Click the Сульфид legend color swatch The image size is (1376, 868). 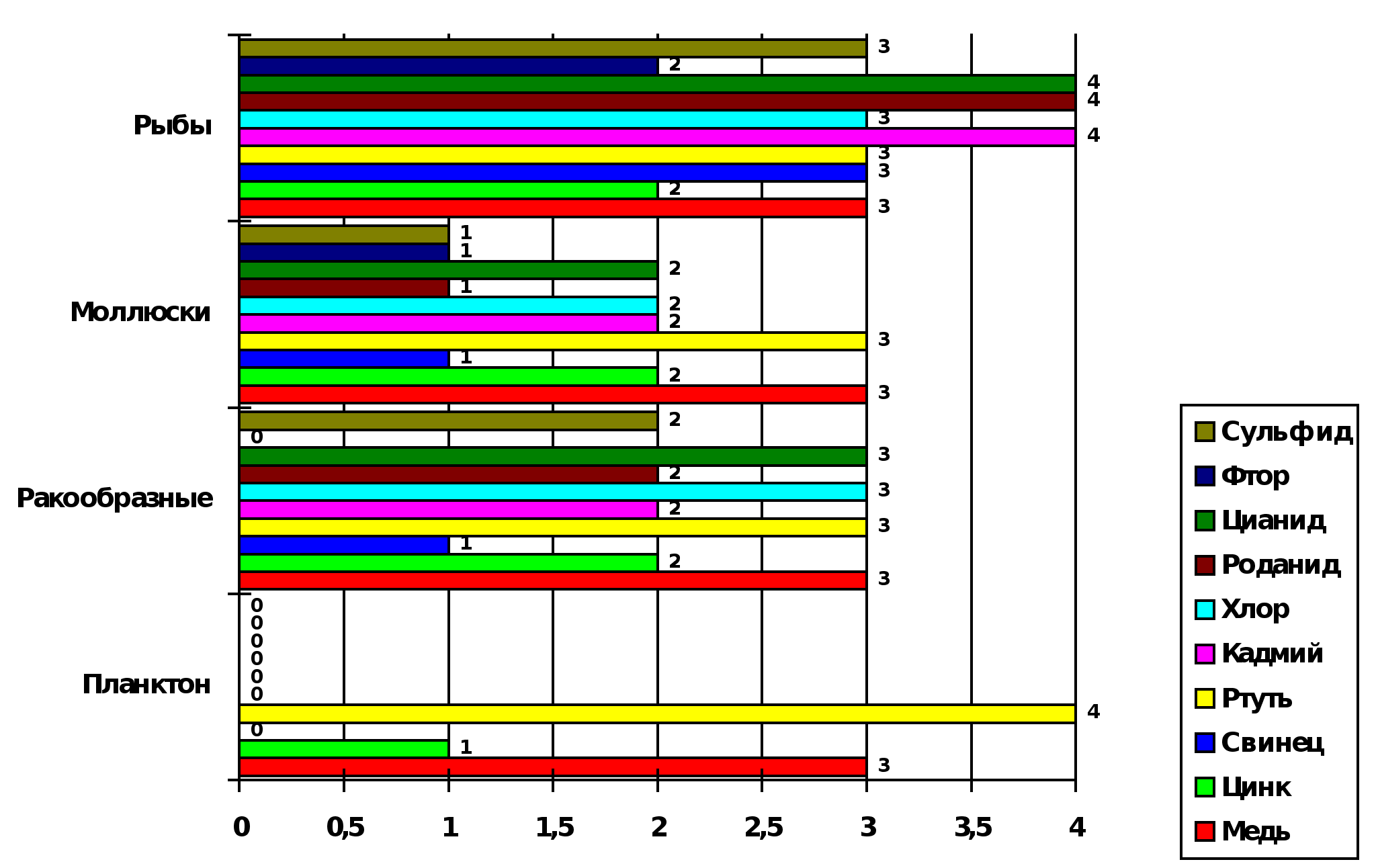1205,431
